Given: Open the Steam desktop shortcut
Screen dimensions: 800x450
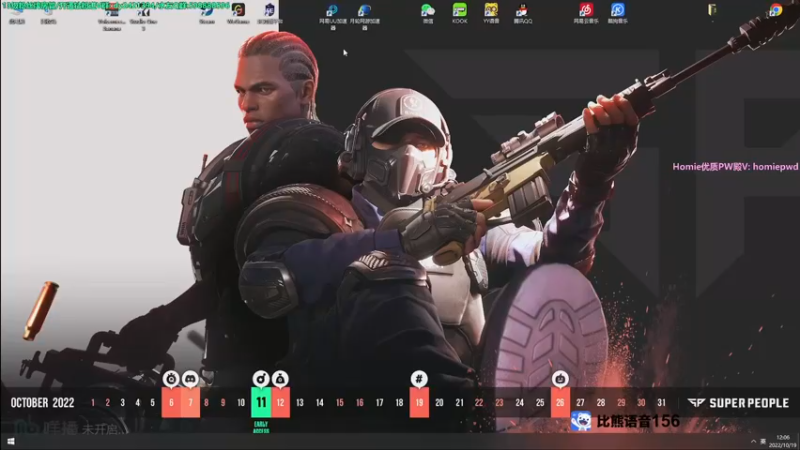Looking at the screenshot, I should [x=207, y=14].
